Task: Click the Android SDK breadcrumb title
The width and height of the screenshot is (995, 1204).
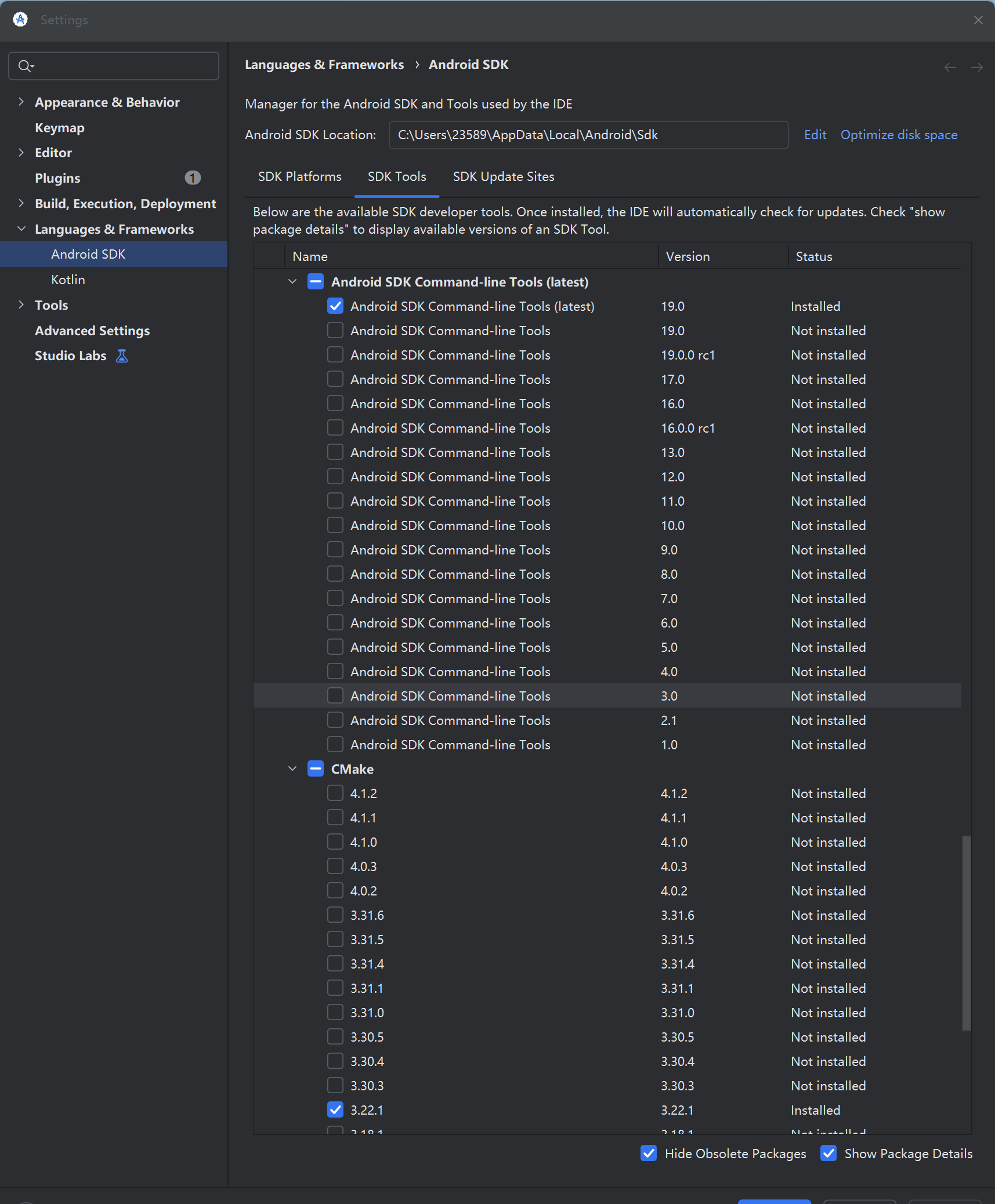Action: coord(468,64)
